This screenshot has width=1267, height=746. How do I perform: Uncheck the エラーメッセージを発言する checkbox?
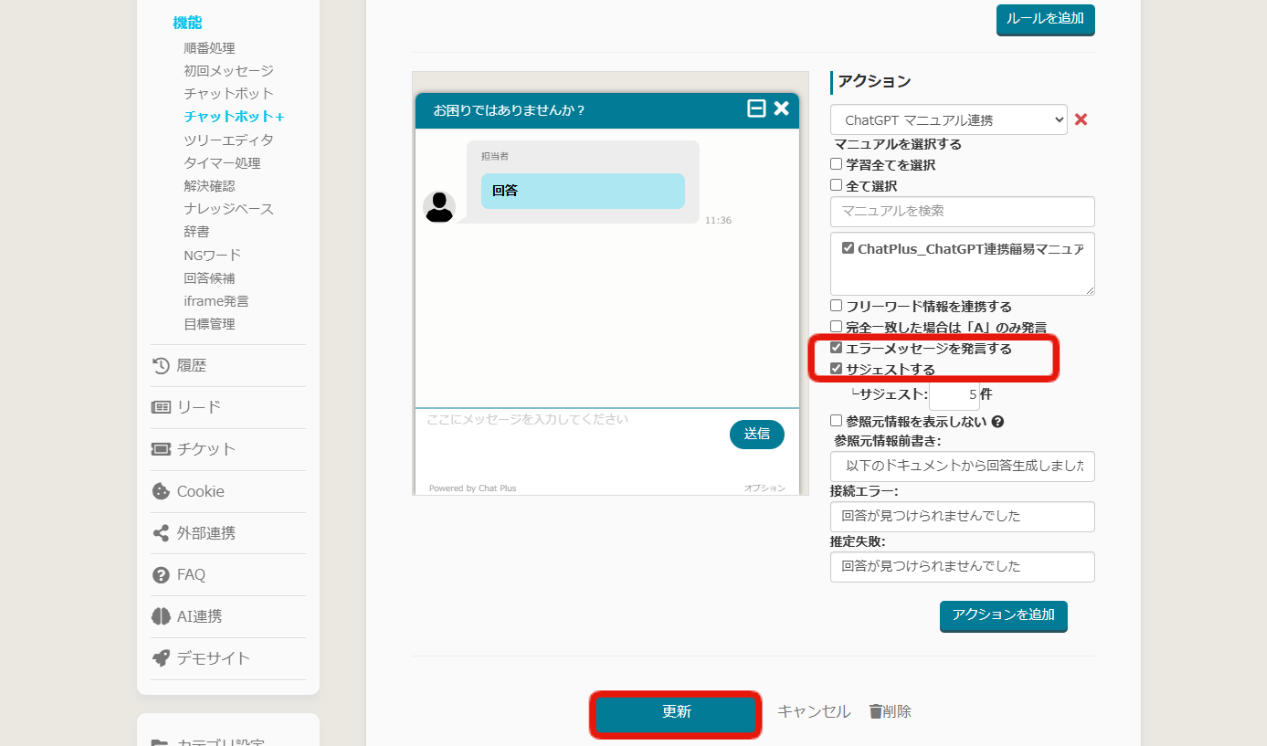836,348
